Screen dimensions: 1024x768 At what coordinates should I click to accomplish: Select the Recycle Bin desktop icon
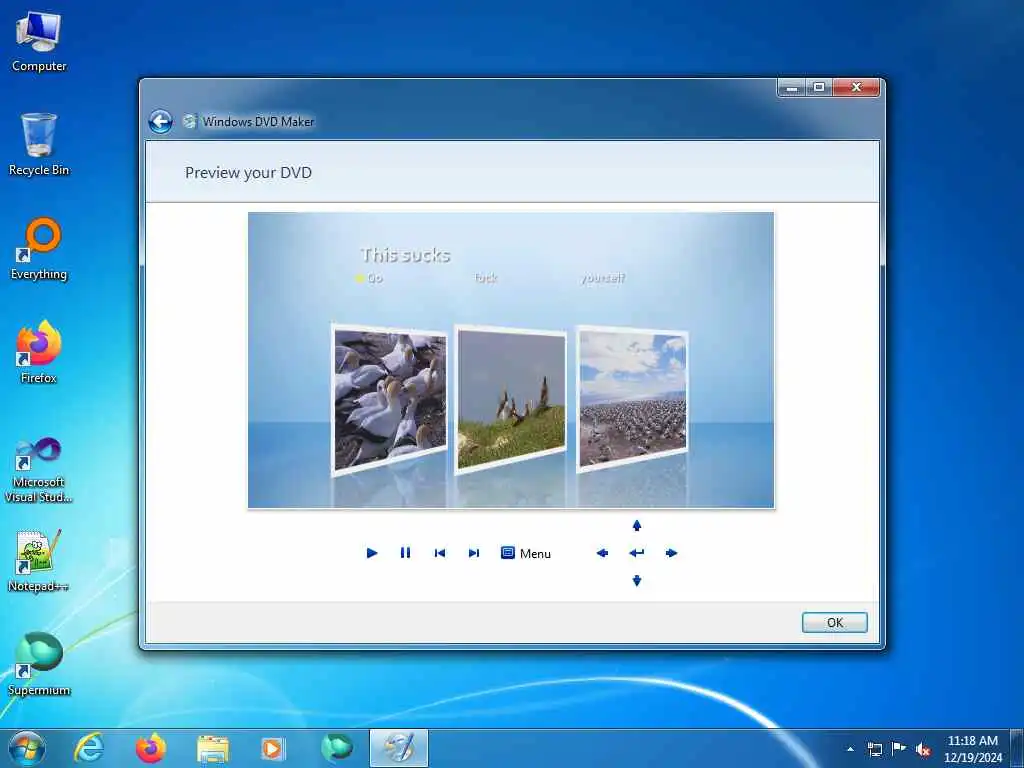[39, 144]
